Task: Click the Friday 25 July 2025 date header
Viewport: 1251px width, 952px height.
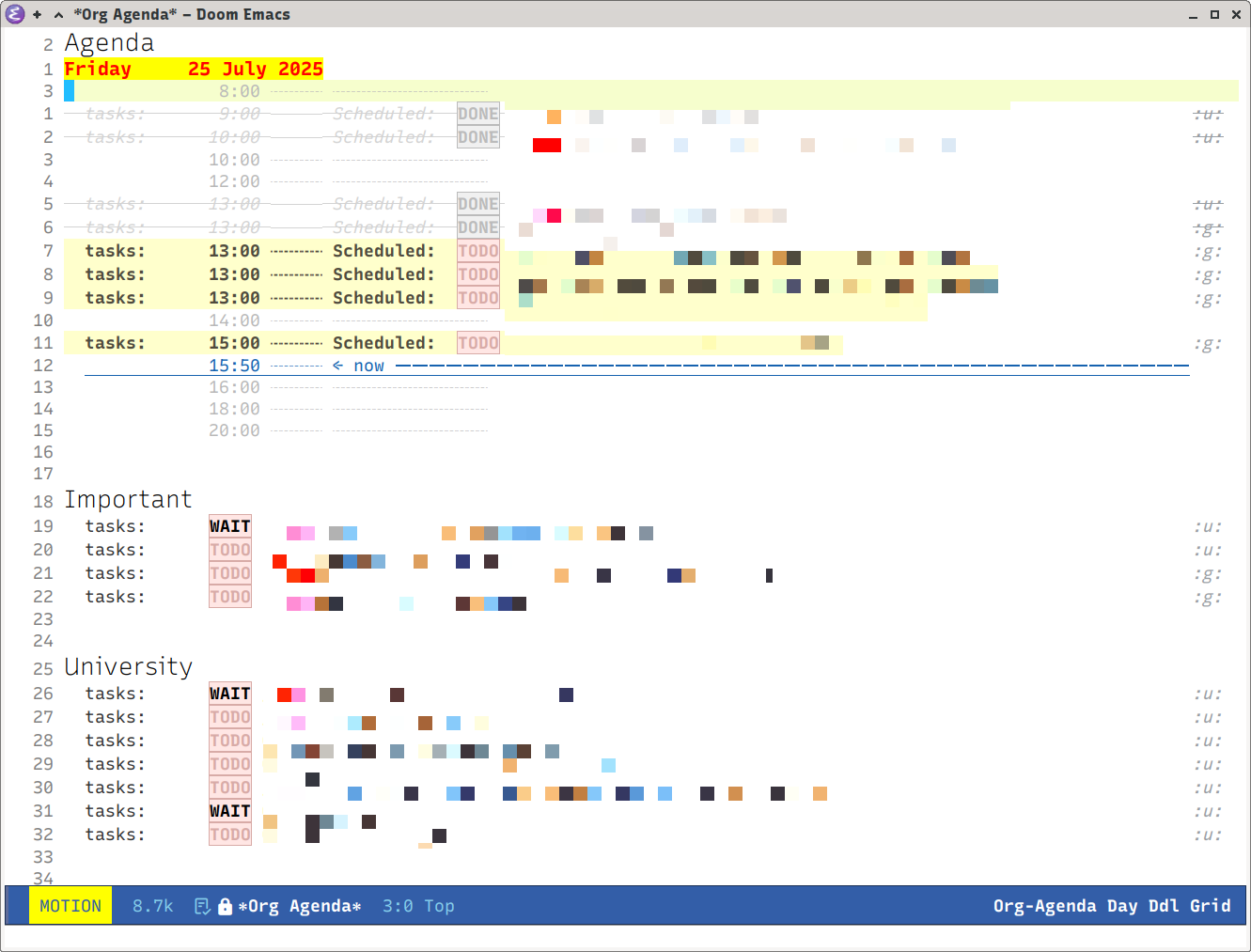Action: 193,69
